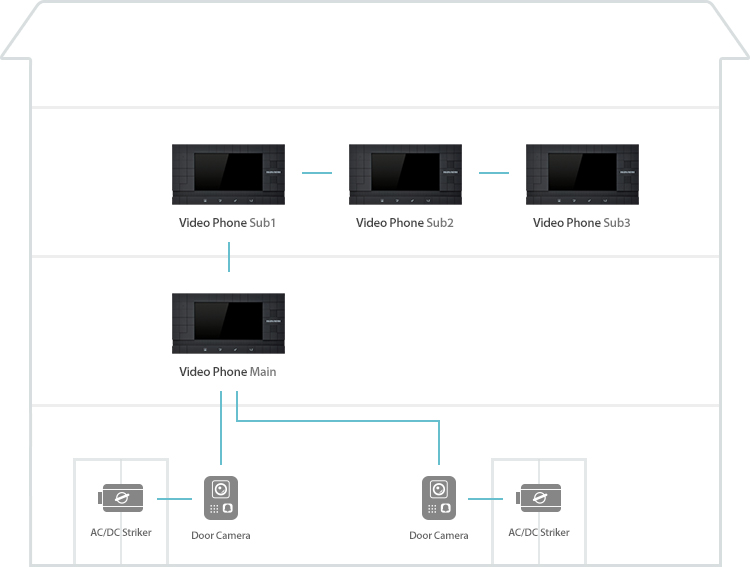Image resolution: width=750 pixels, height=567 pixels.
Task: Click the 'Video Phone Sub1' label
Action: pos(227,223)
